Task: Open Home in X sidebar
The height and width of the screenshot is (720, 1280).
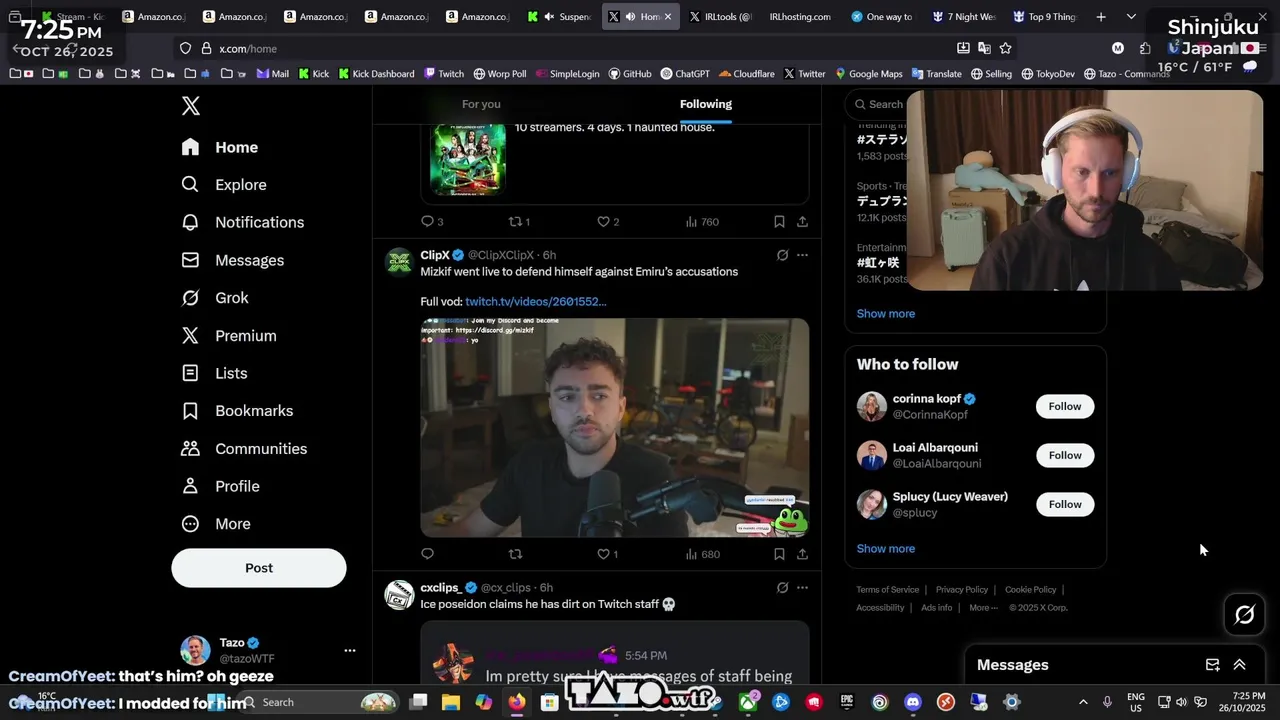Action: point(220,147)
